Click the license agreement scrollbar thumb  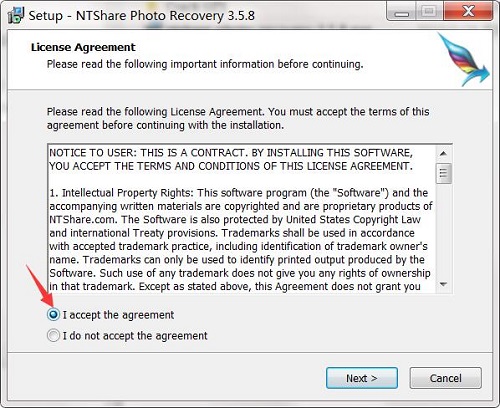443,173
